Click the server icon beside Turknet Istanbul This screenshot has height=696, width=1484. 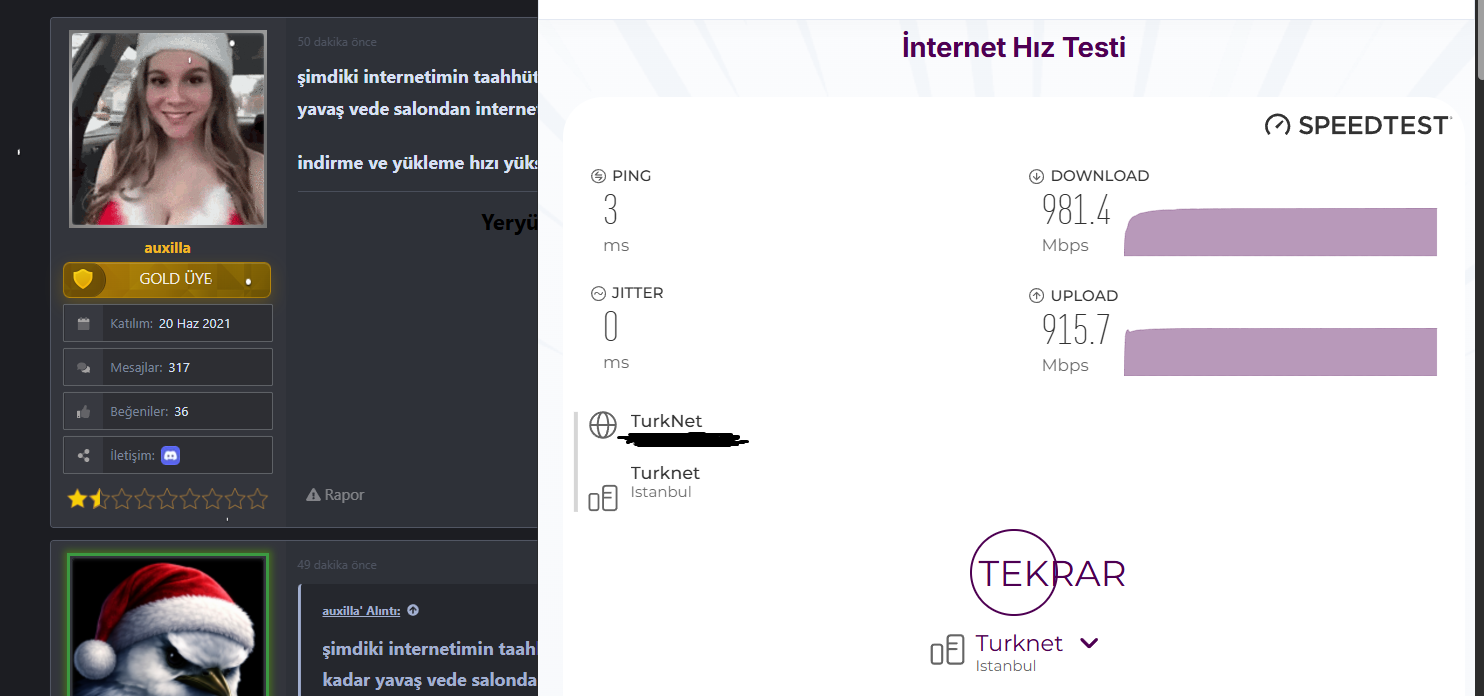[603, 497]
